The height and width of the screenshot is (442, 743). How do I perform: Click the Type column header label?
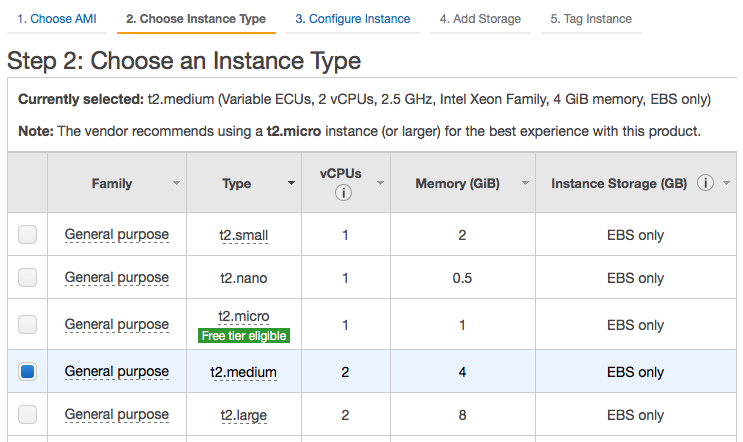tap(236, 183)
